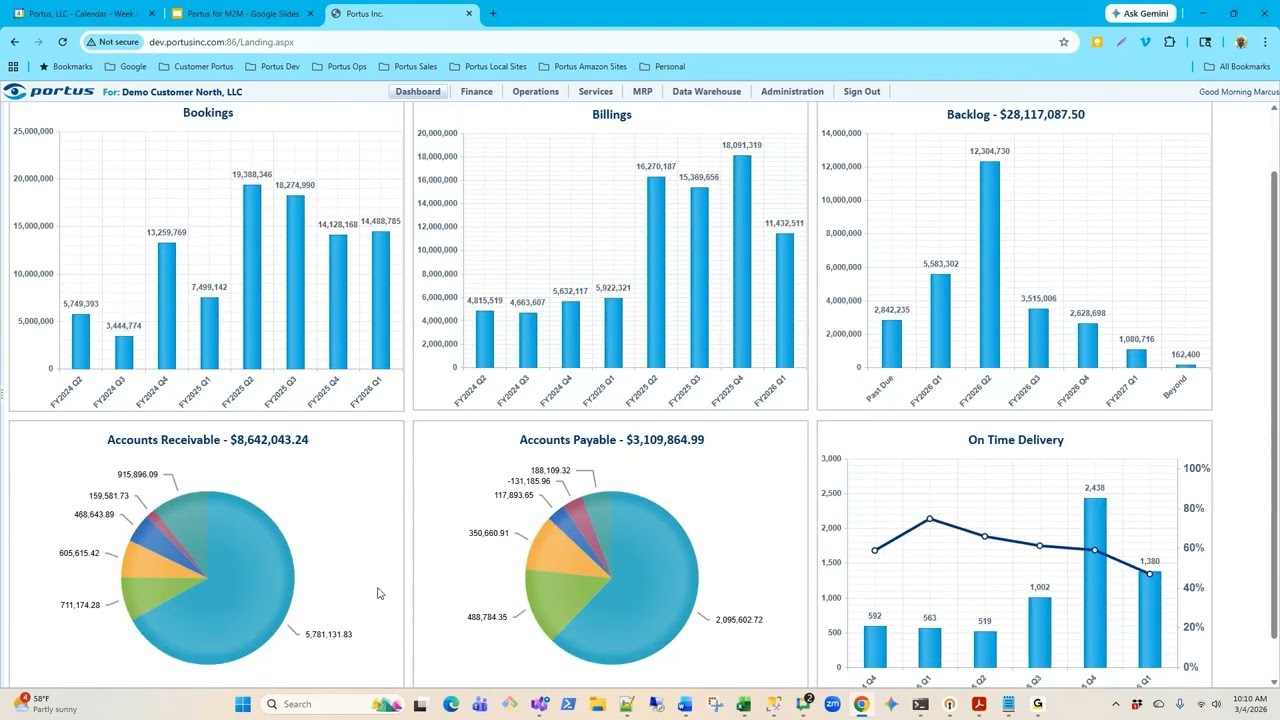This screenshot has height=720, width=1280.
Task: Open the MRP menu
Action: pyautogui.click(x=643, y=92)
